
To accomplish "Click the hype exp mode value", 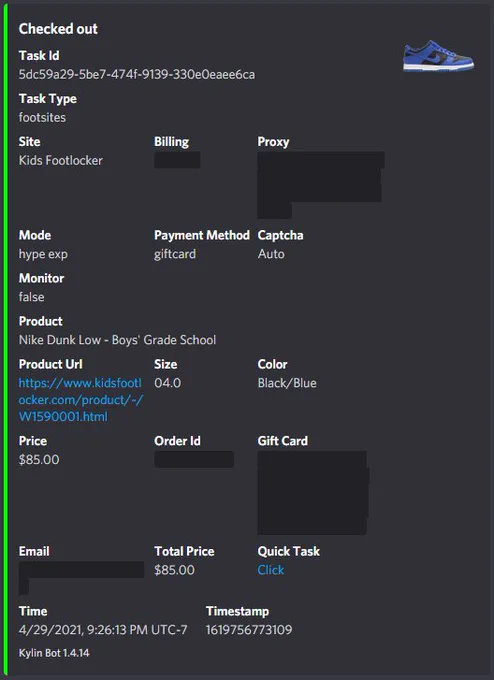I will tap(43, 254).
